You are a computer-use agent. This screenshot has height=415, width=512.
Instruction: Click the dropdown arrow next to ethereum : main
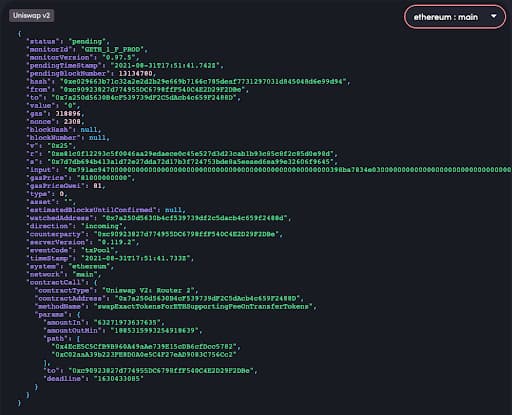494,16
